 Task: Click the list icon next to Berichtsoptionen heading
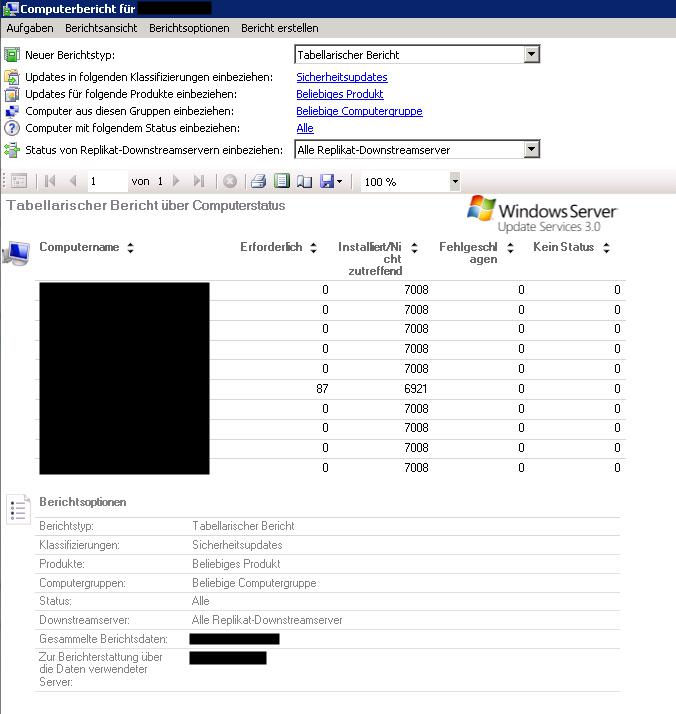click(x=19, y=509)
